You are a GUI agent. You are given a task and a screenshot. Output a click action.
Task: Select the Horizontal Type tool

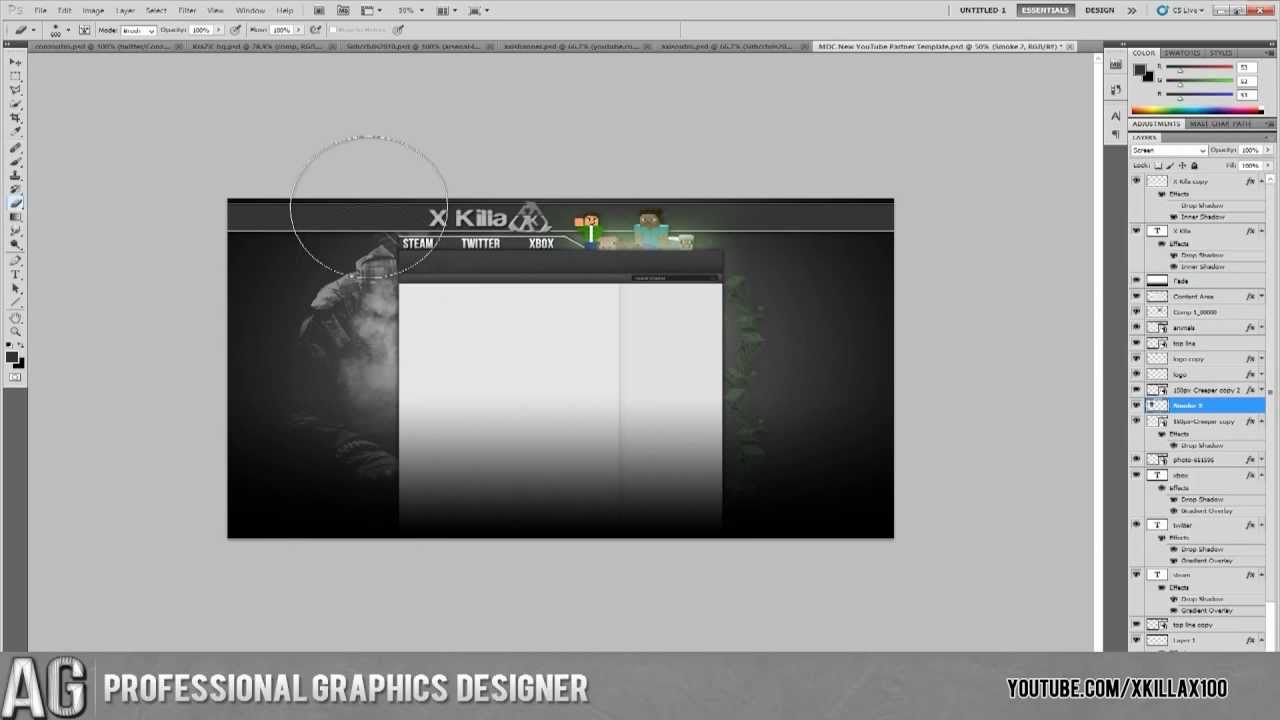[15, 275]
